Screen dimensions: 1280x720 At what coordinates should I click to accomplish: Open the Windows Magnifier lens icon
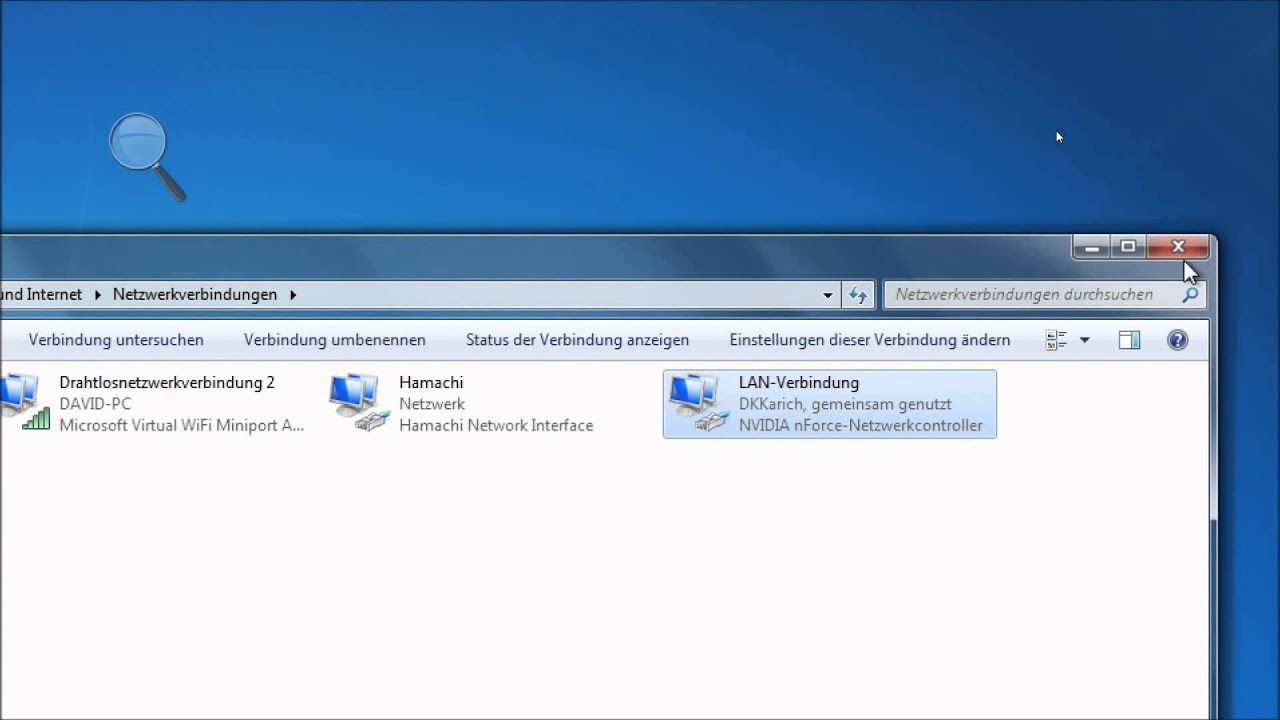tap(146, 156)
